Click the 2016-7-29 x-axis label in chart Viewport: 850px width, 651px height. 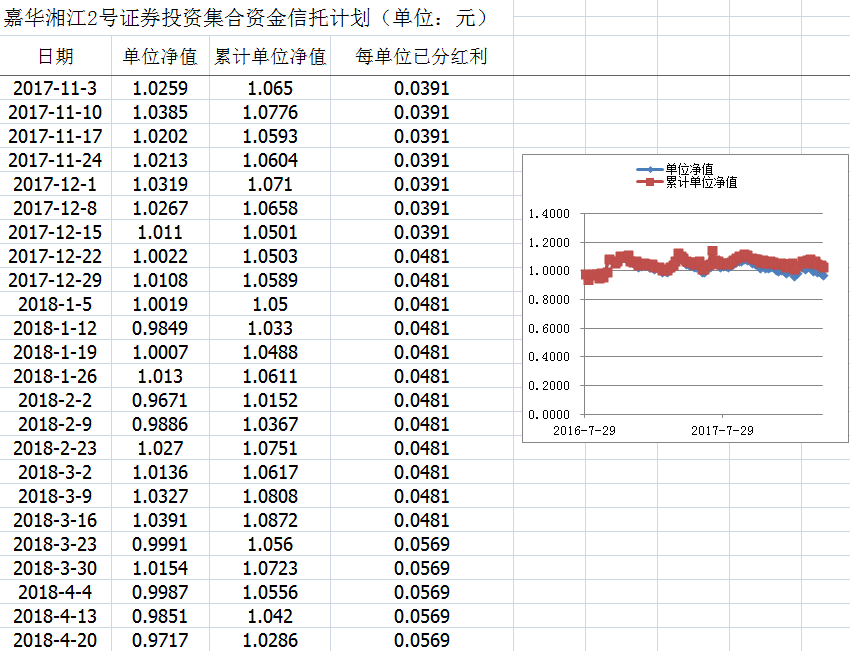point(585,430)
